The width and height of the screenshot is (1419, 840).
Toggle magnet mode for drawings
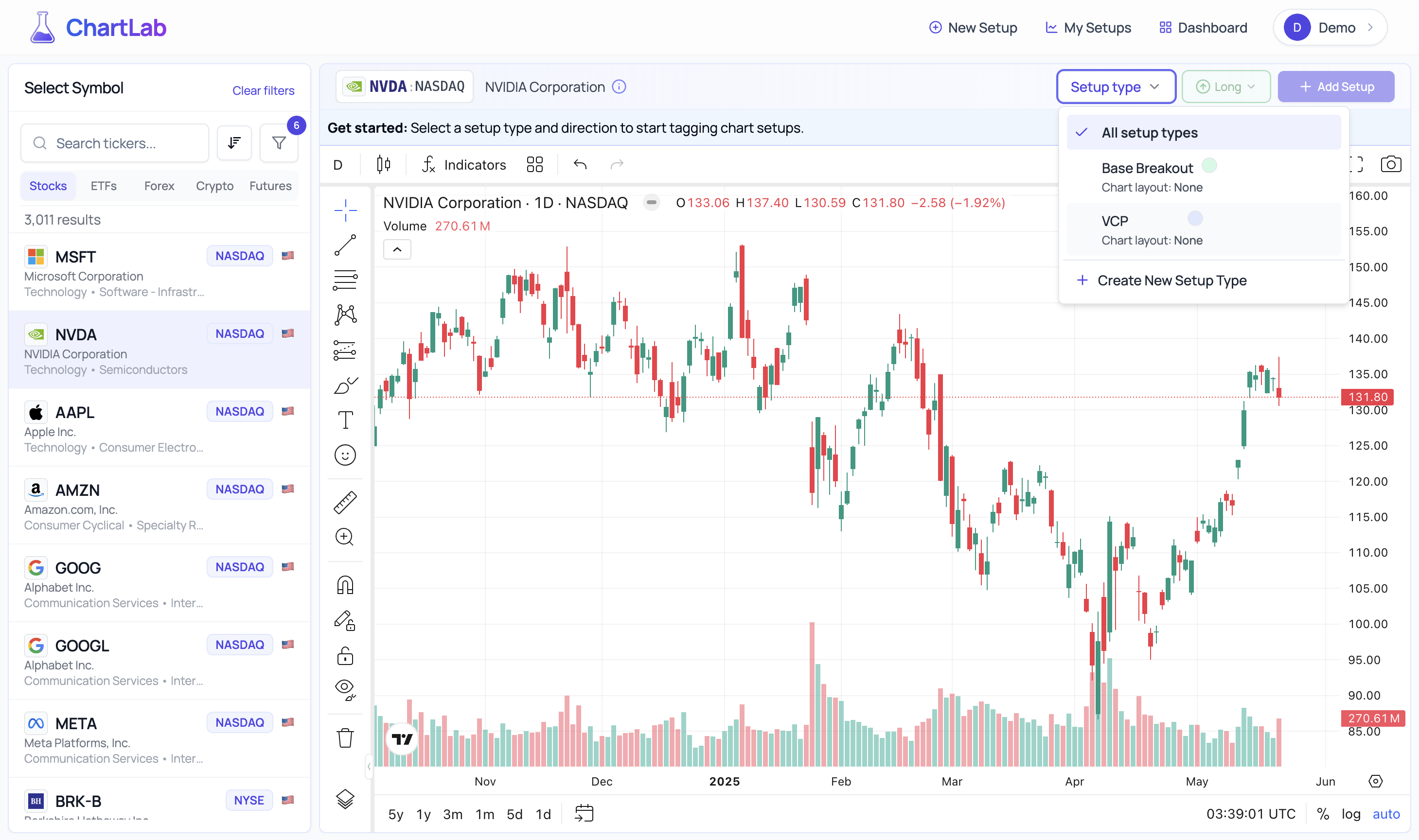[x=345, y=585]
